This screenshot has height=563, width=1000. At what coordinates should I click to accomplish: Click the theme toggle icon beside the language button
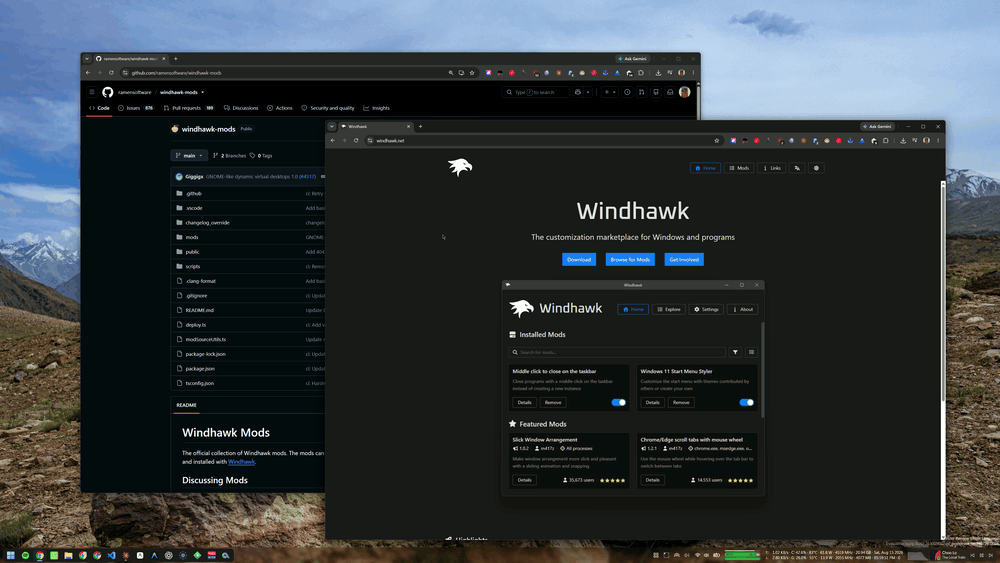[816, 168]
